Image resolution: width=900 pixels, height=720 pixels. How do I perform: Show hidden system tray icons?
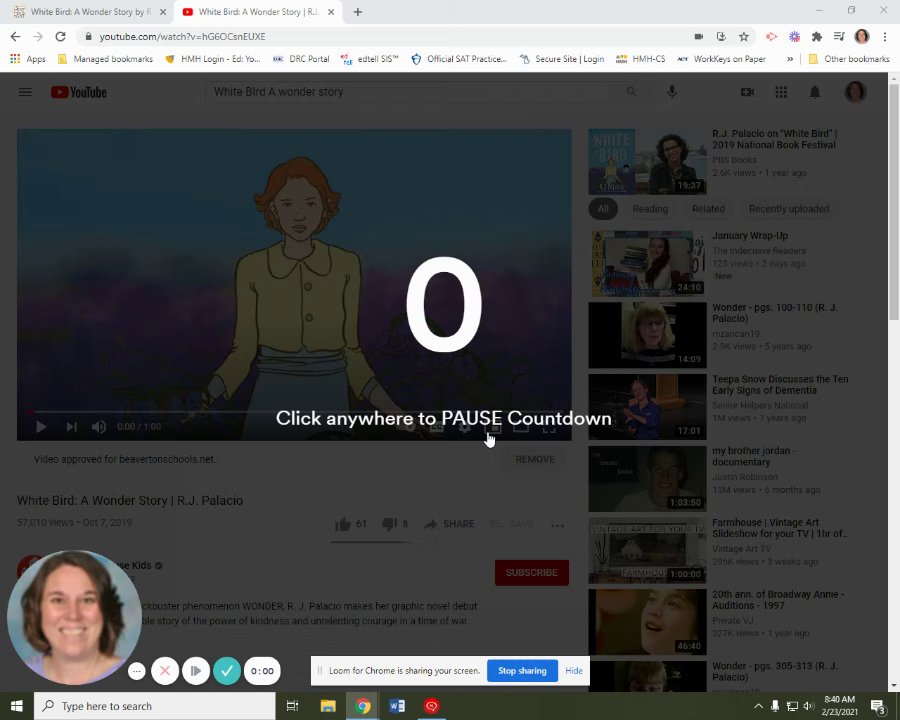tap(758, 706)
